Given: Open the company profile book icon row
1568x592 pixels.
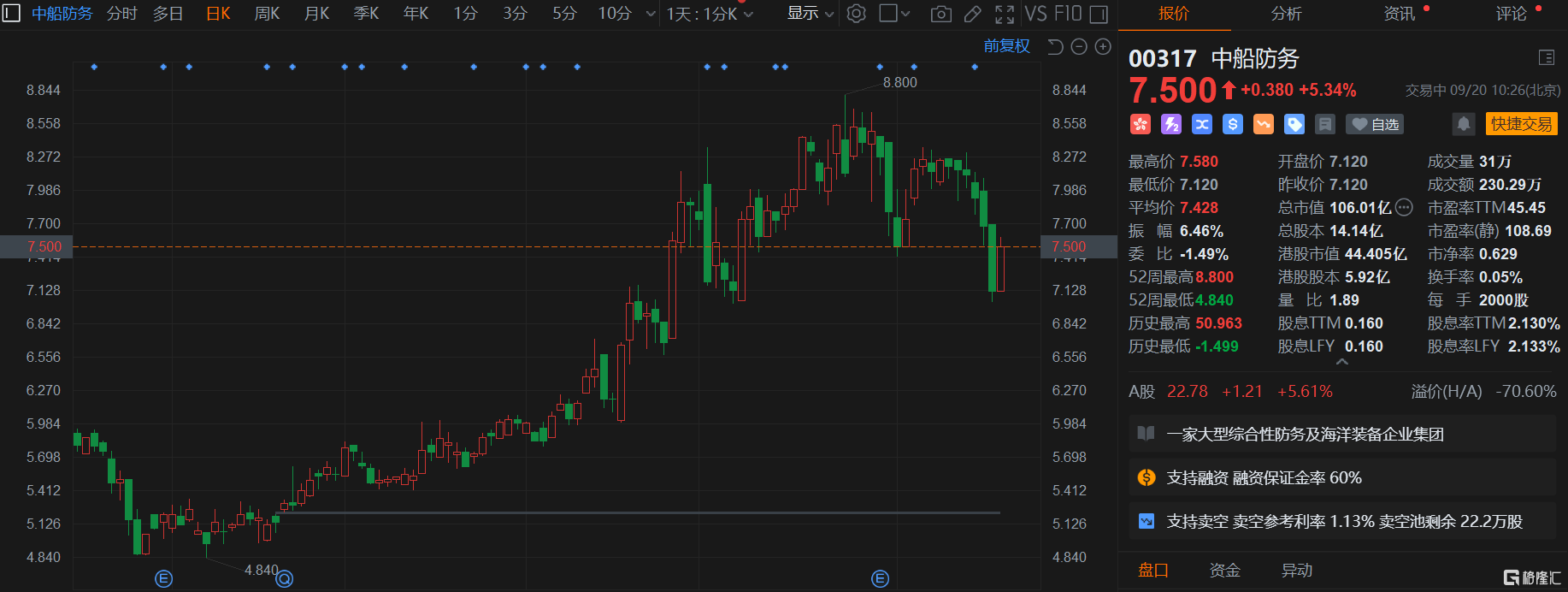Looking at the screenshot, I should coord(1146,434).
